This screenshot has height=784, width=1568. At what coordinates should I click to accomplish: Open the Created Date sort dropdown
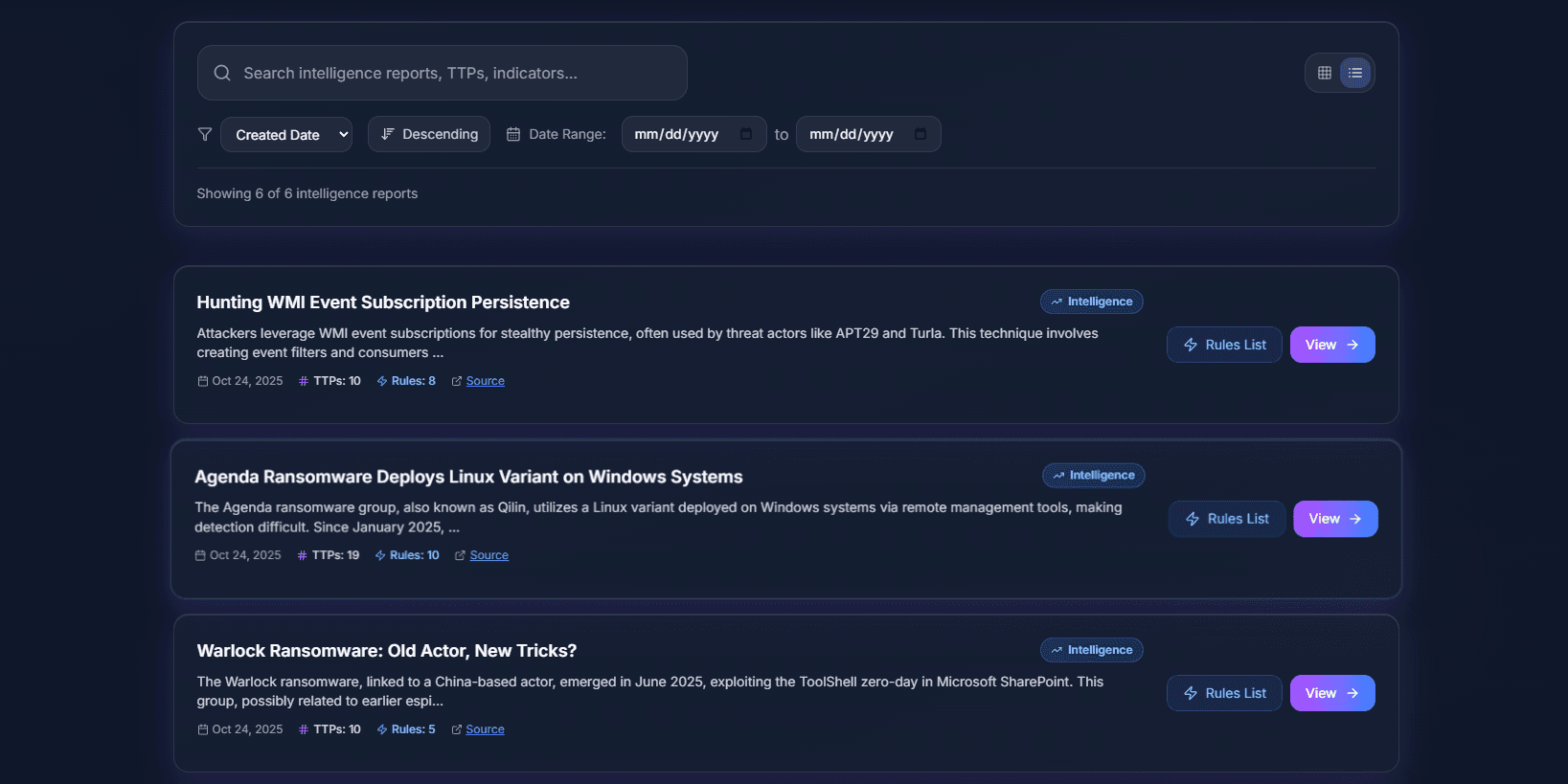point(286,135)
